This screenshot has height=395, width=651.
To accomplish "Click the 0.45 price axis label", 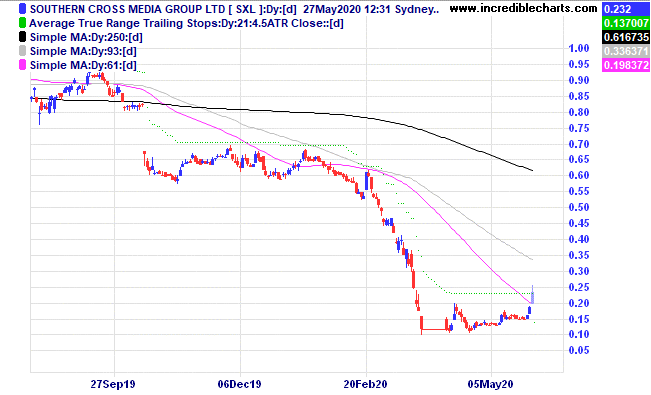I will pos(579,223).
